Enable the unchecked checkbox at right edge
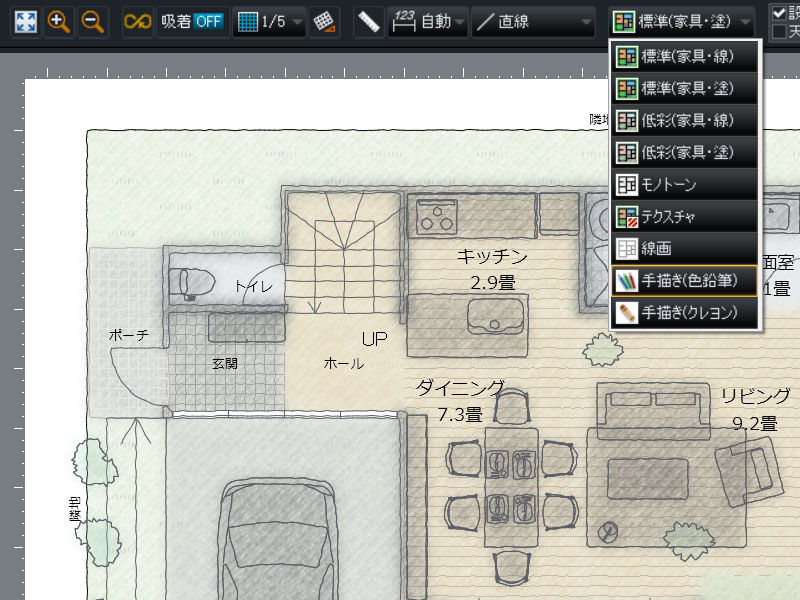 779,30
